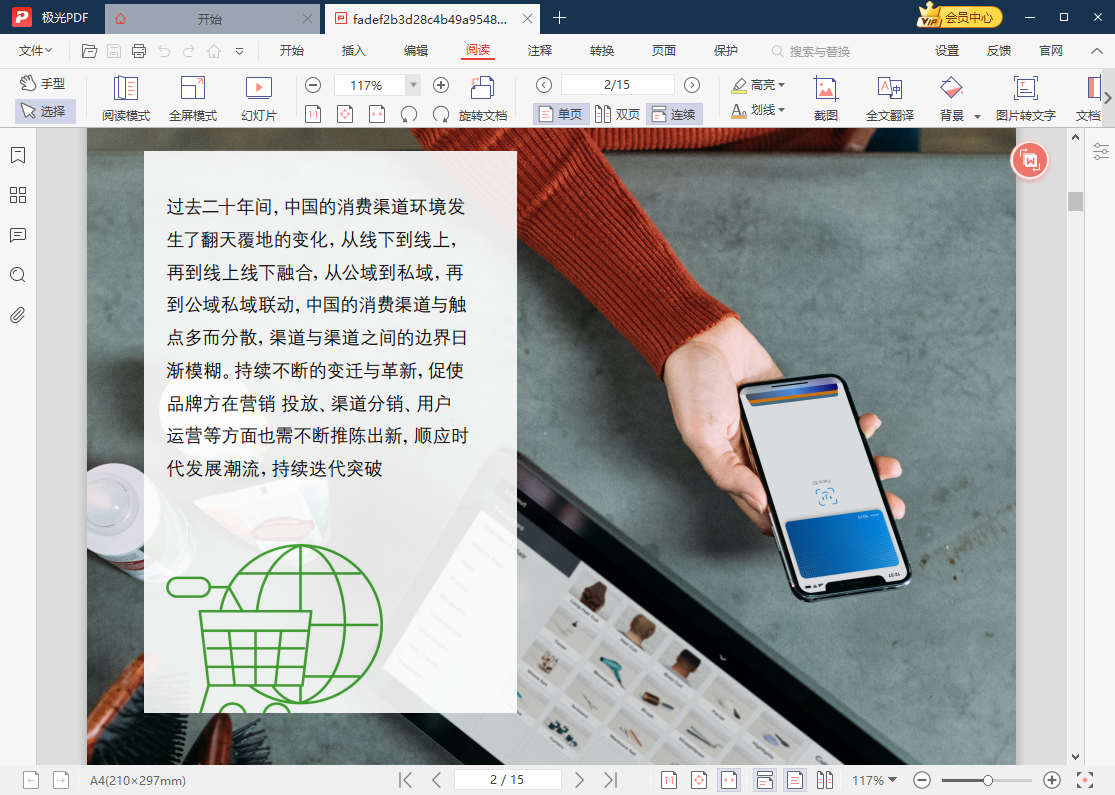1115x795 pixels.
Task: Click the Feedback (反馈) link
Action: tap(998, 51)
